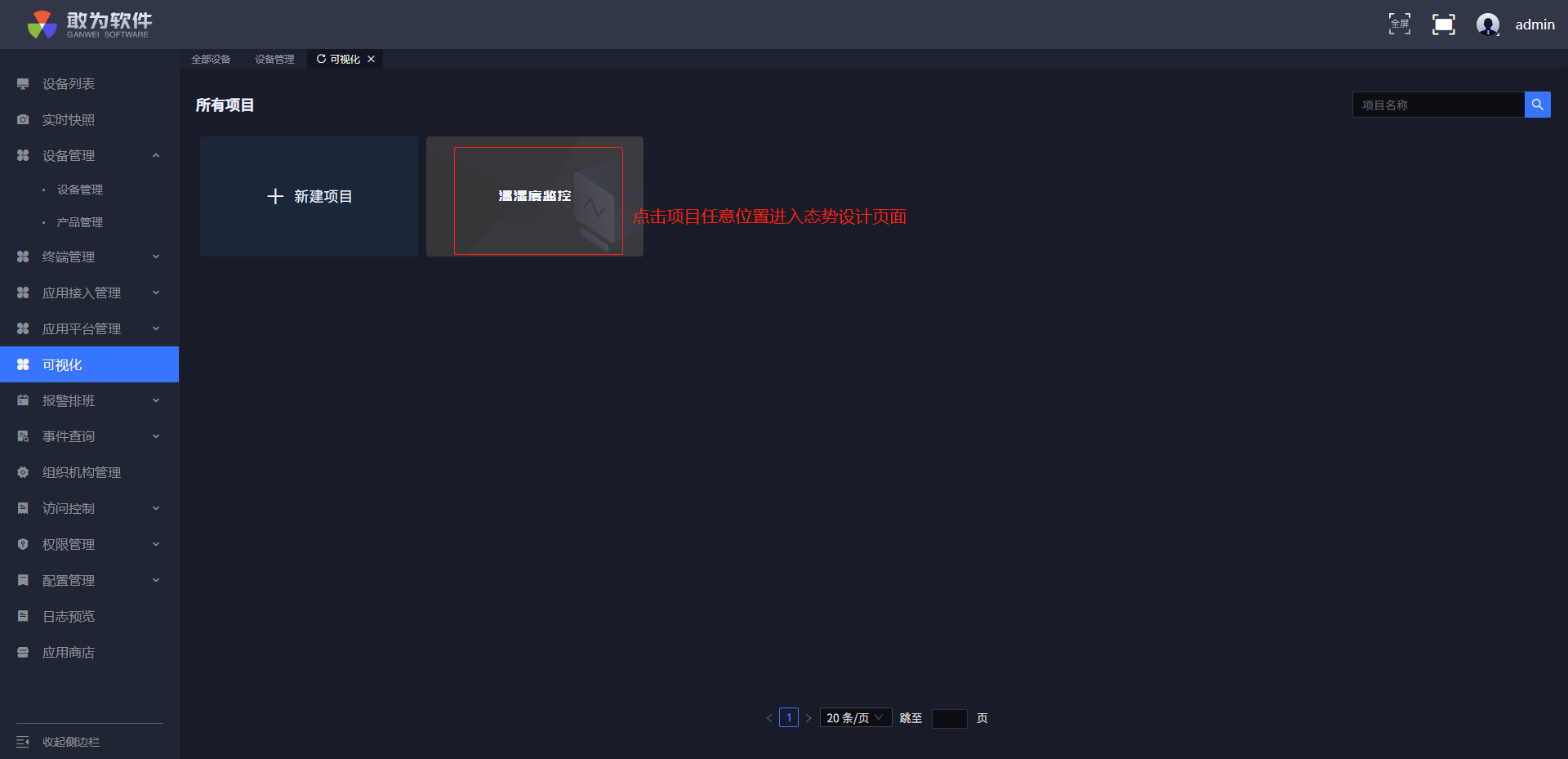Click the next page arrow
Viewport: 1568px width, 759px height.
pos(808,718)
